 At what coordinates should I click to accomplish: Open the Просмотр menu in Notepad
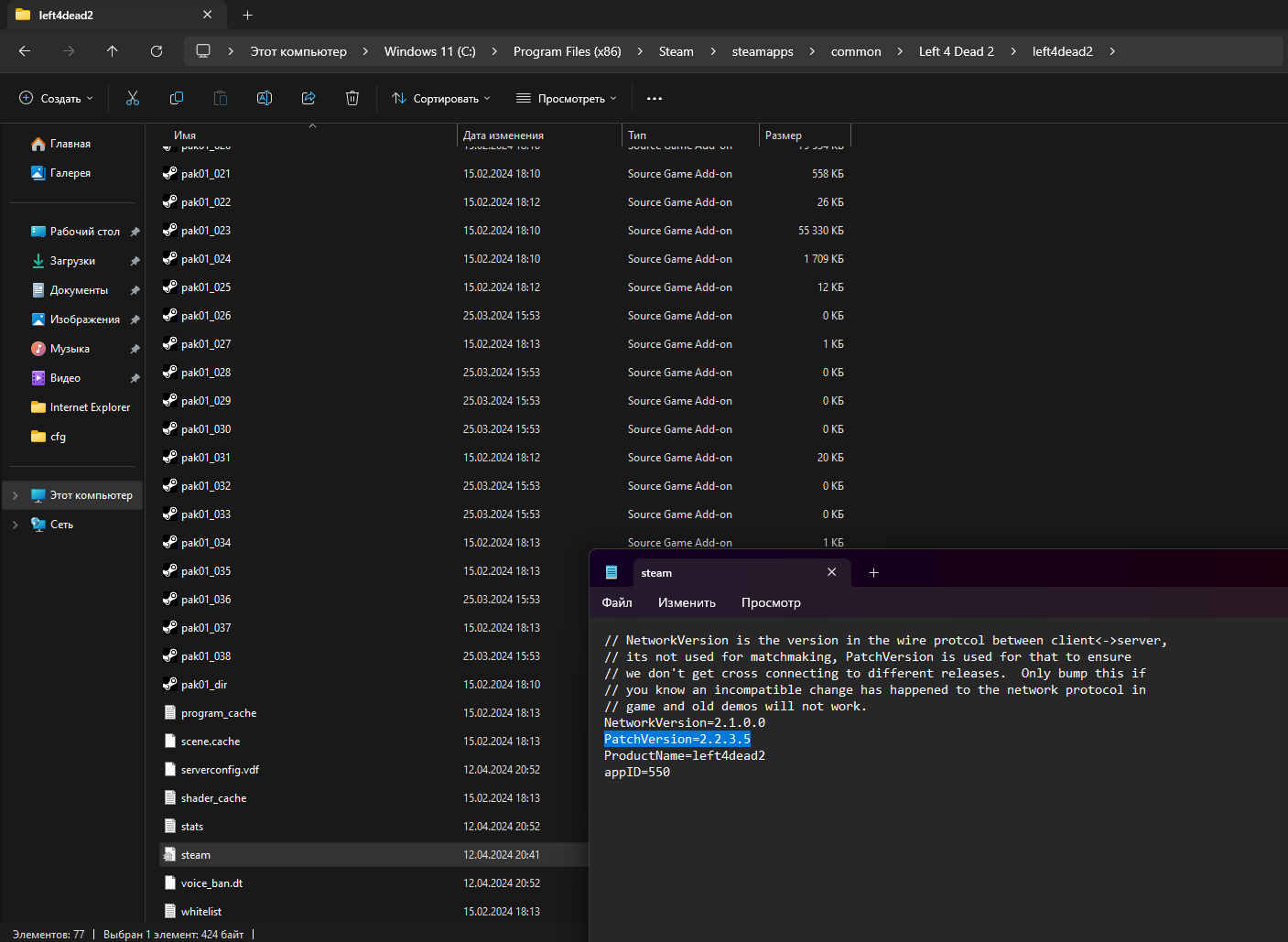[x=771, y=602]
